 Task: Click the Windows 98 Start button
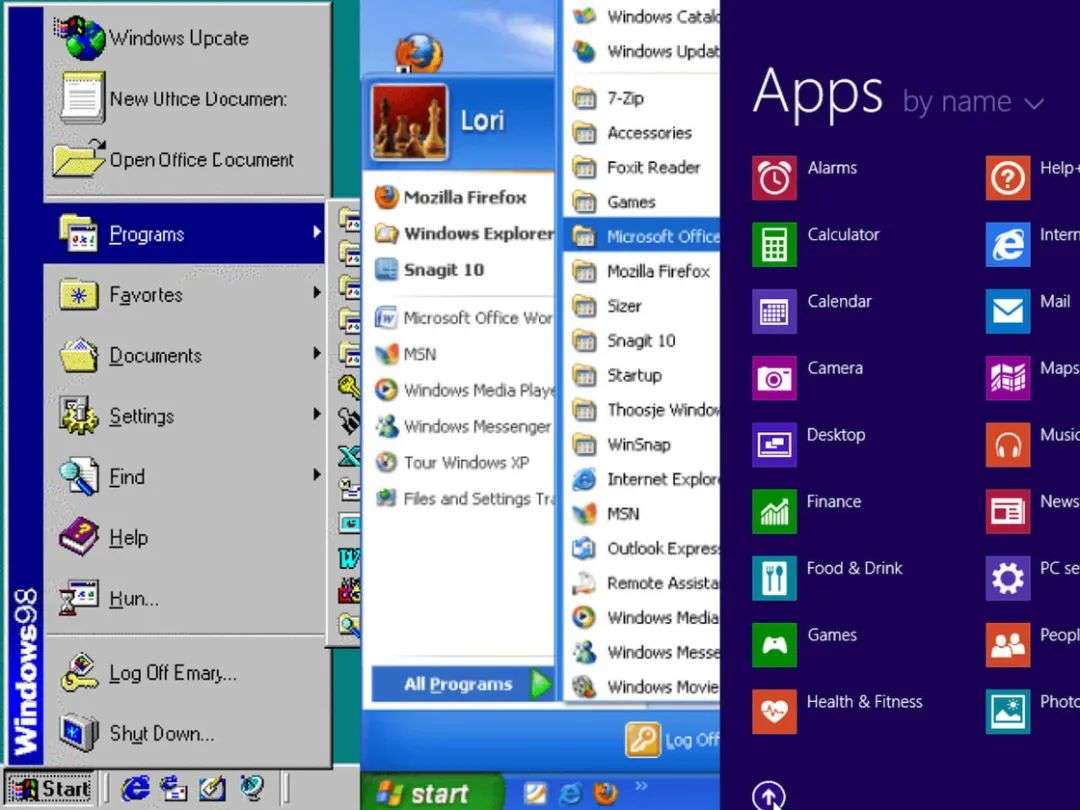(50, 789)
